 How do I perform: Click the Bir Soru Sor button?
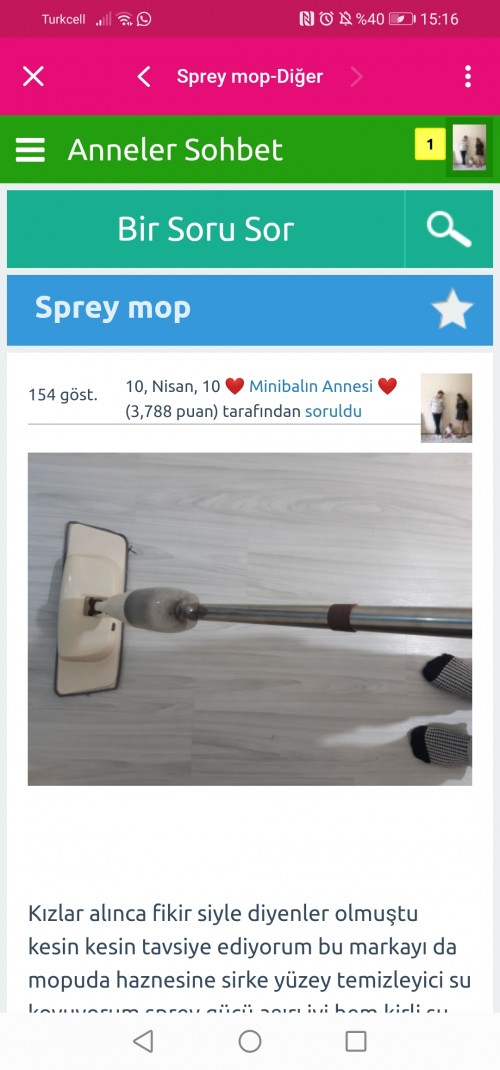tap(205, 229)
